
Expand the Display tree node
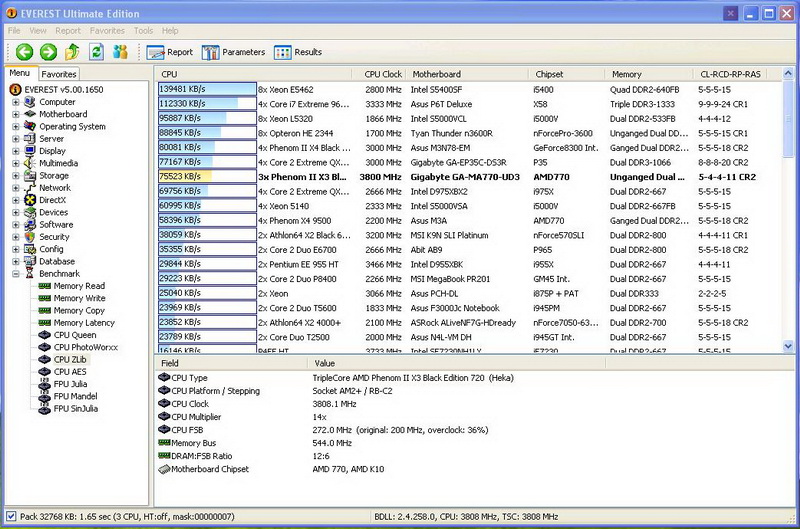15,151
